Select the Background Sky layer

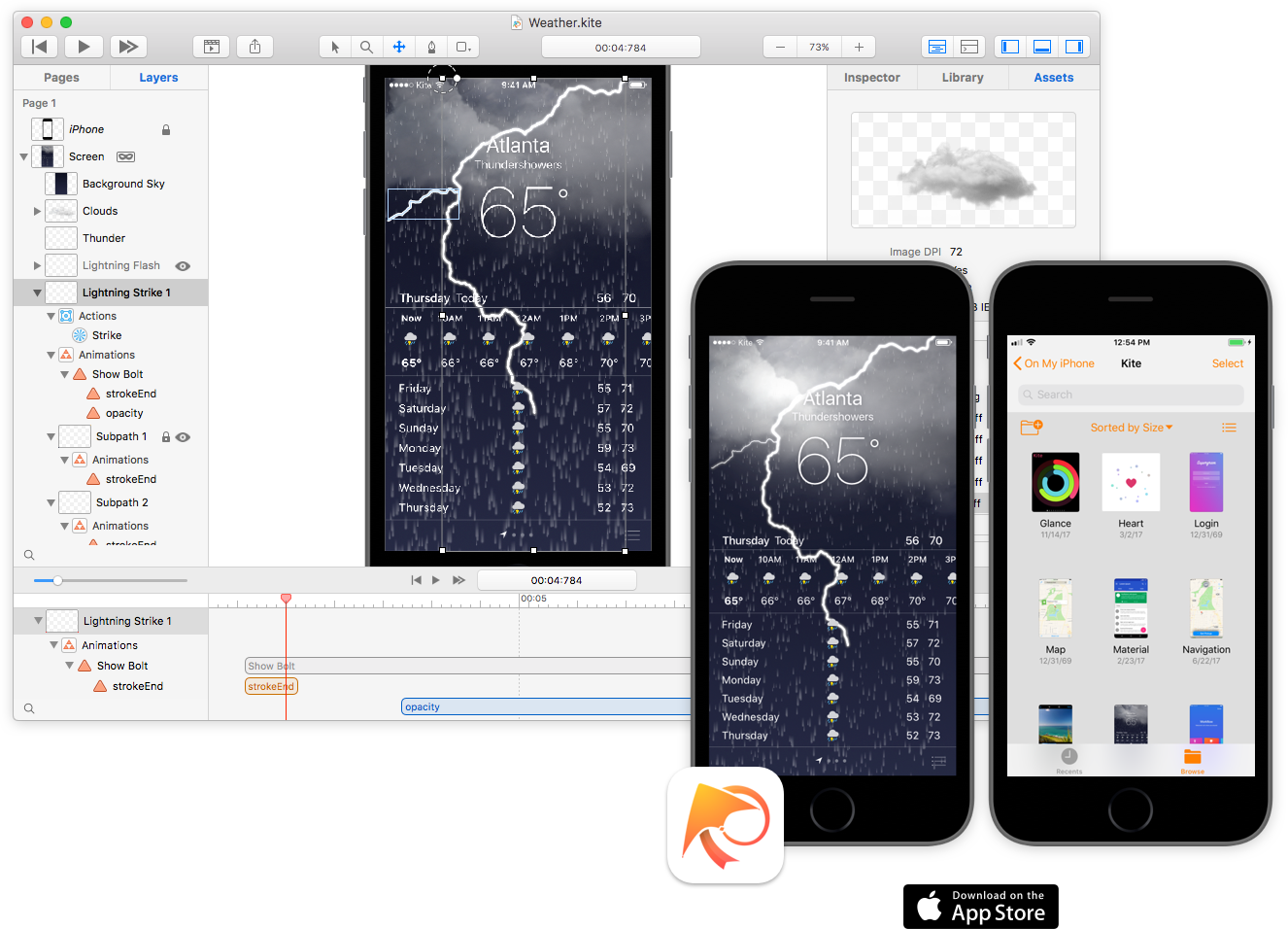(x=111, y=184)
